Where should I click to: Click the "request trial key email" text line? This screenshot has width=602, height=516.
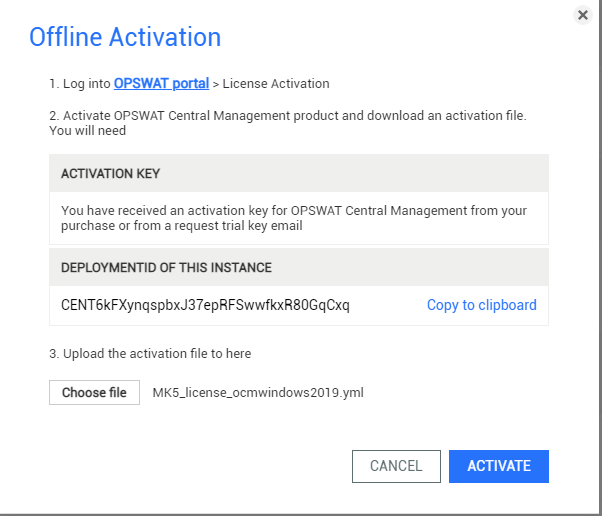click(x=182, y=225)
